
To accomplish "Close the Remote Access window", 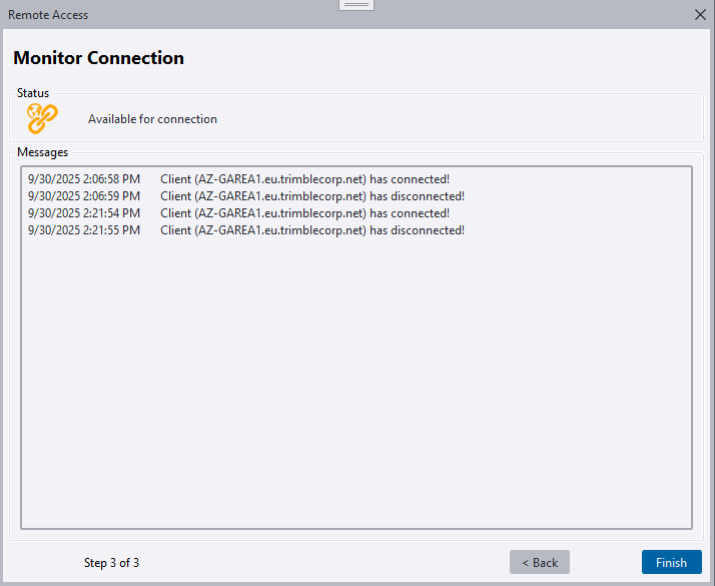I will click(700, 15).
